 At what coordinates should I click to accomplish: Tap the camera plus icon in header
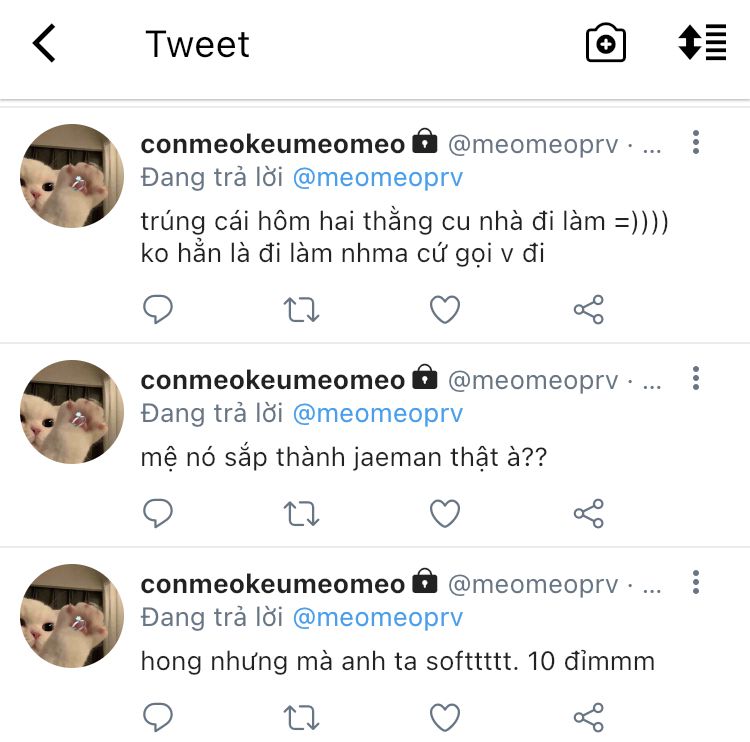click(x=606, y=43)
